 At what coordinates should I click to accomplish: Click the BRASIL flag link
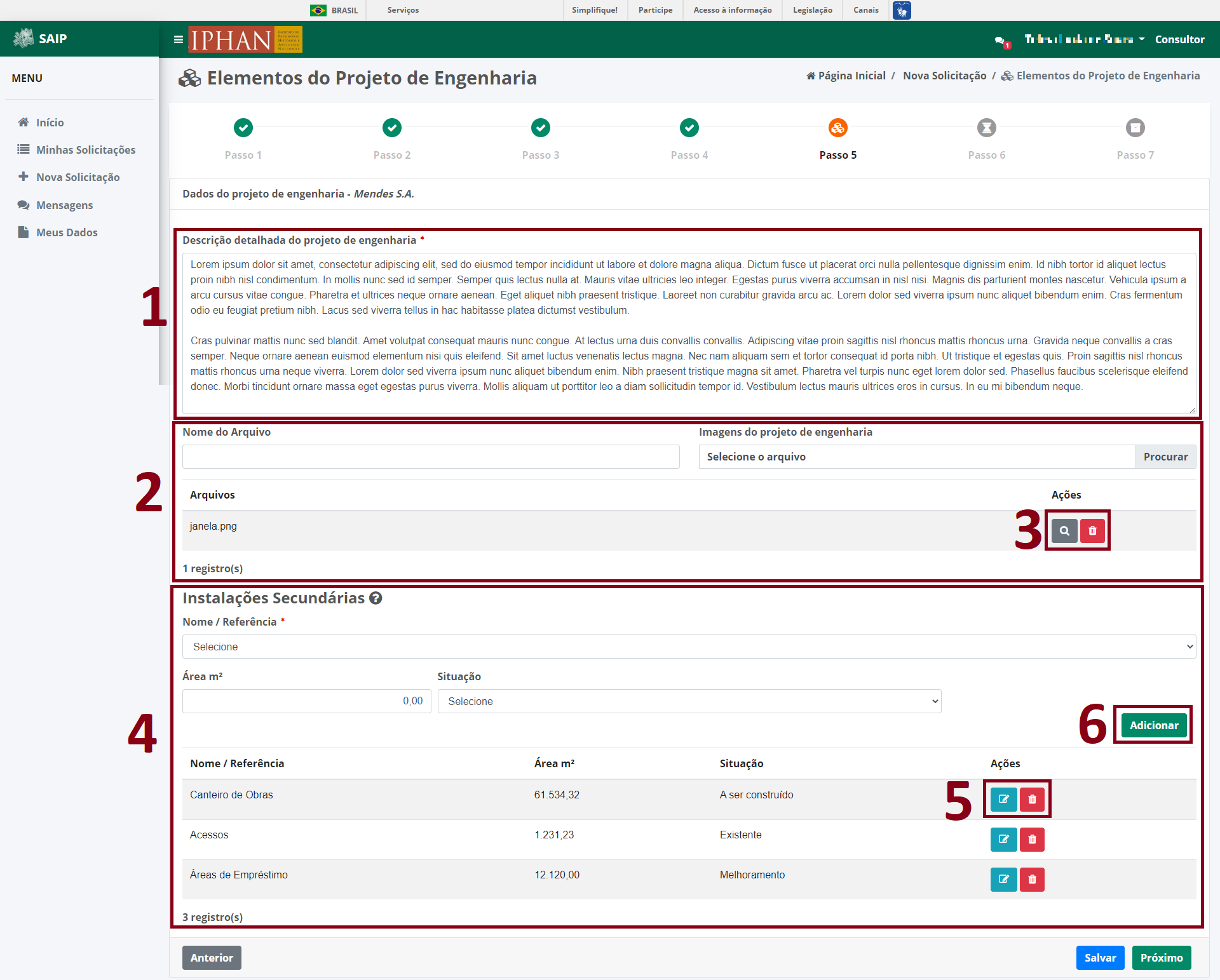click(334, 10)
